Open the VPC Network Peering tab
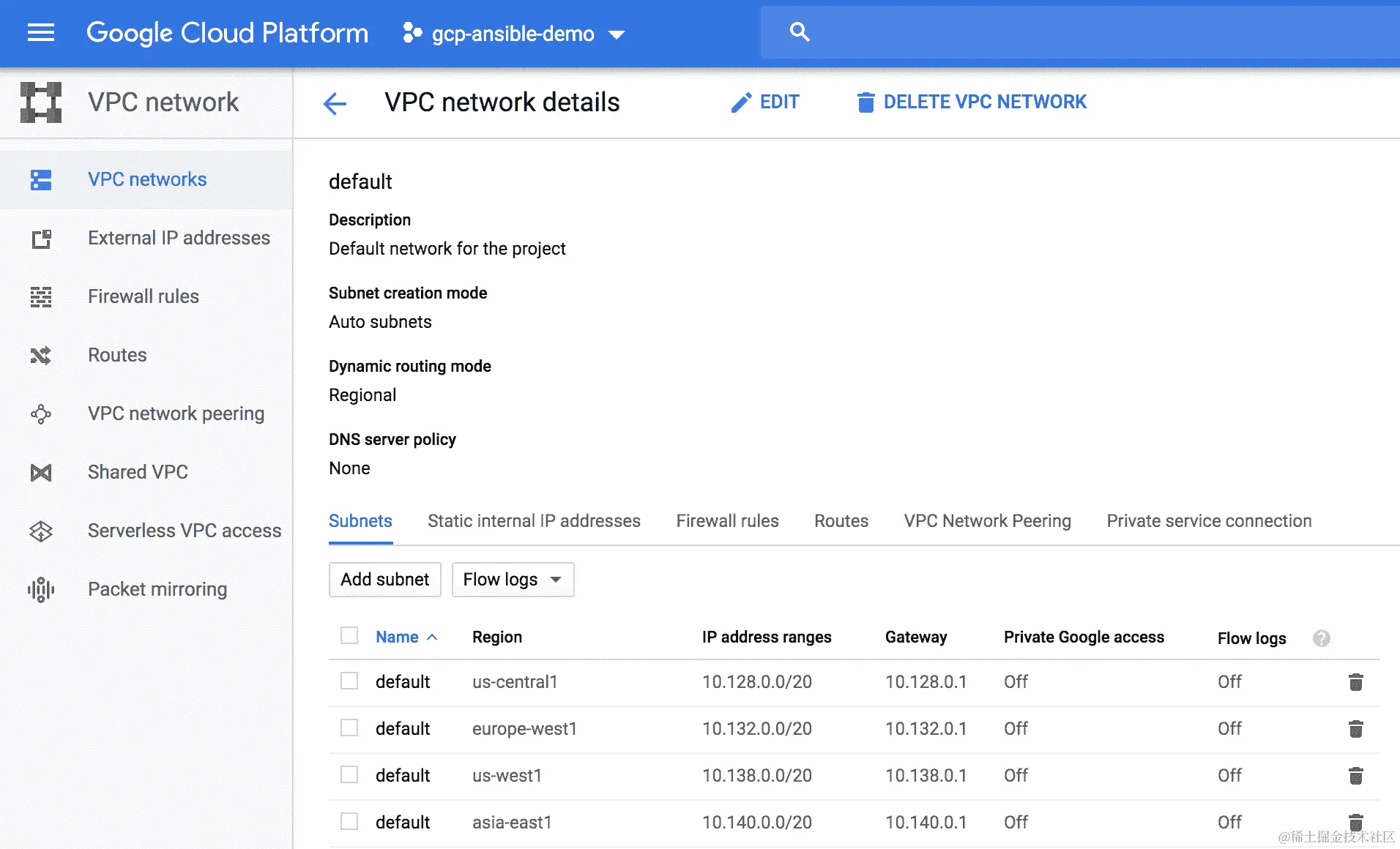Screen dimensions: 1400x849 pos(987,521)
